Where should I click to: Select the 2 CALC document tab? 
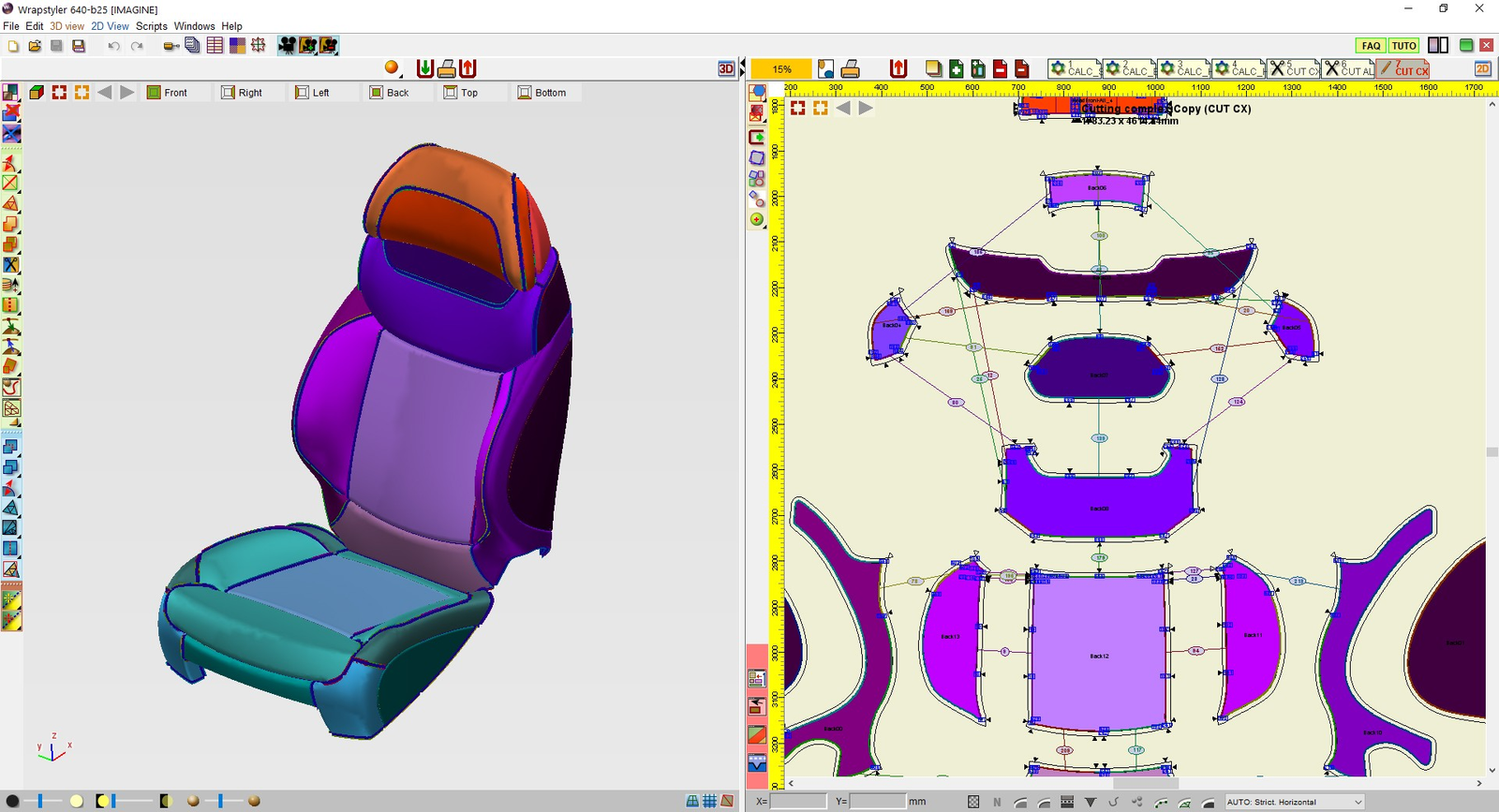[x=1128, y=69]
